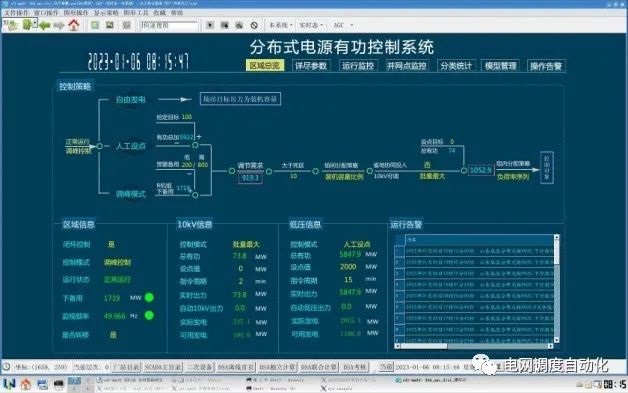Click the DSA联合计算 button
628x393 pixels.
pyautogui.click(x=319, y=367)
